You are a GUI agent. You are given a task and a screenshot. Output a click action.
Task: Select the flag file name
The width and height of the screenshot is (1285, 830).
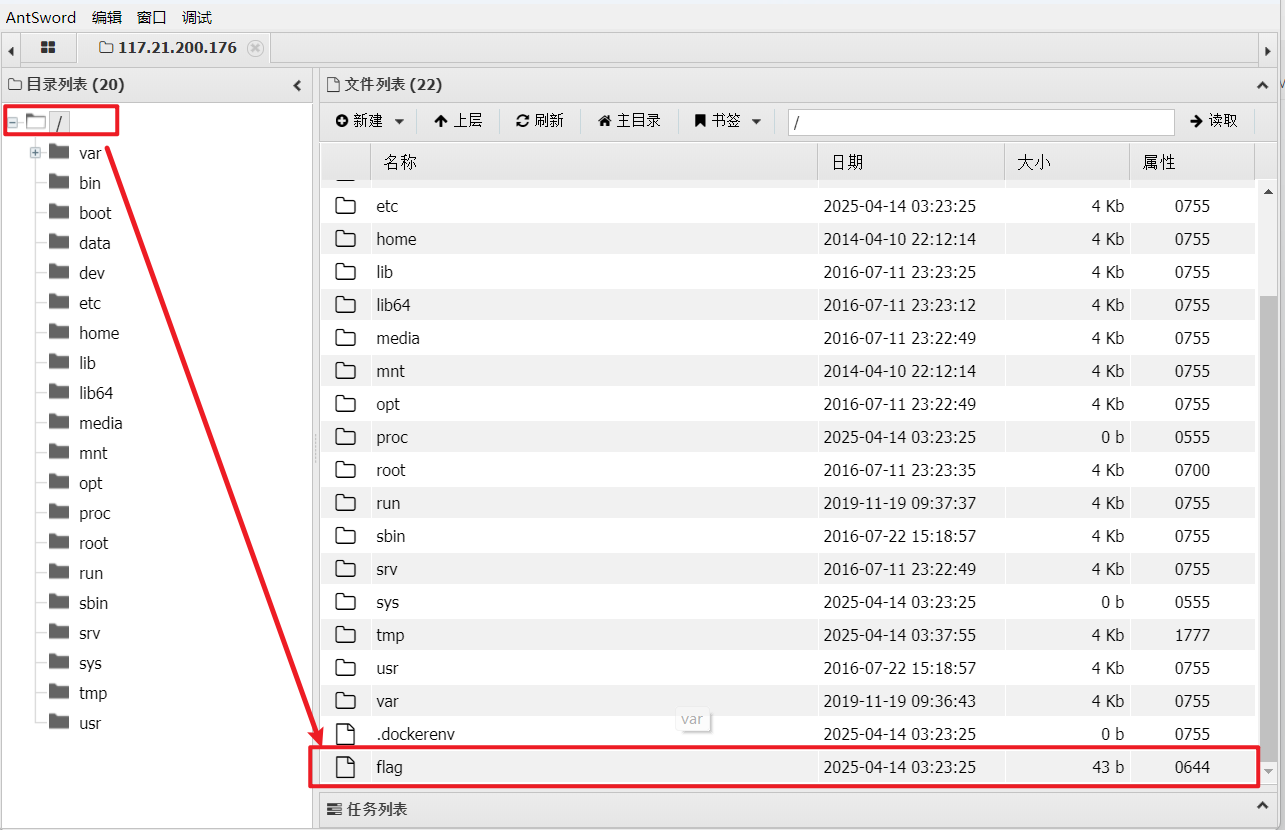pyautogui.click(x=389, y=767)
